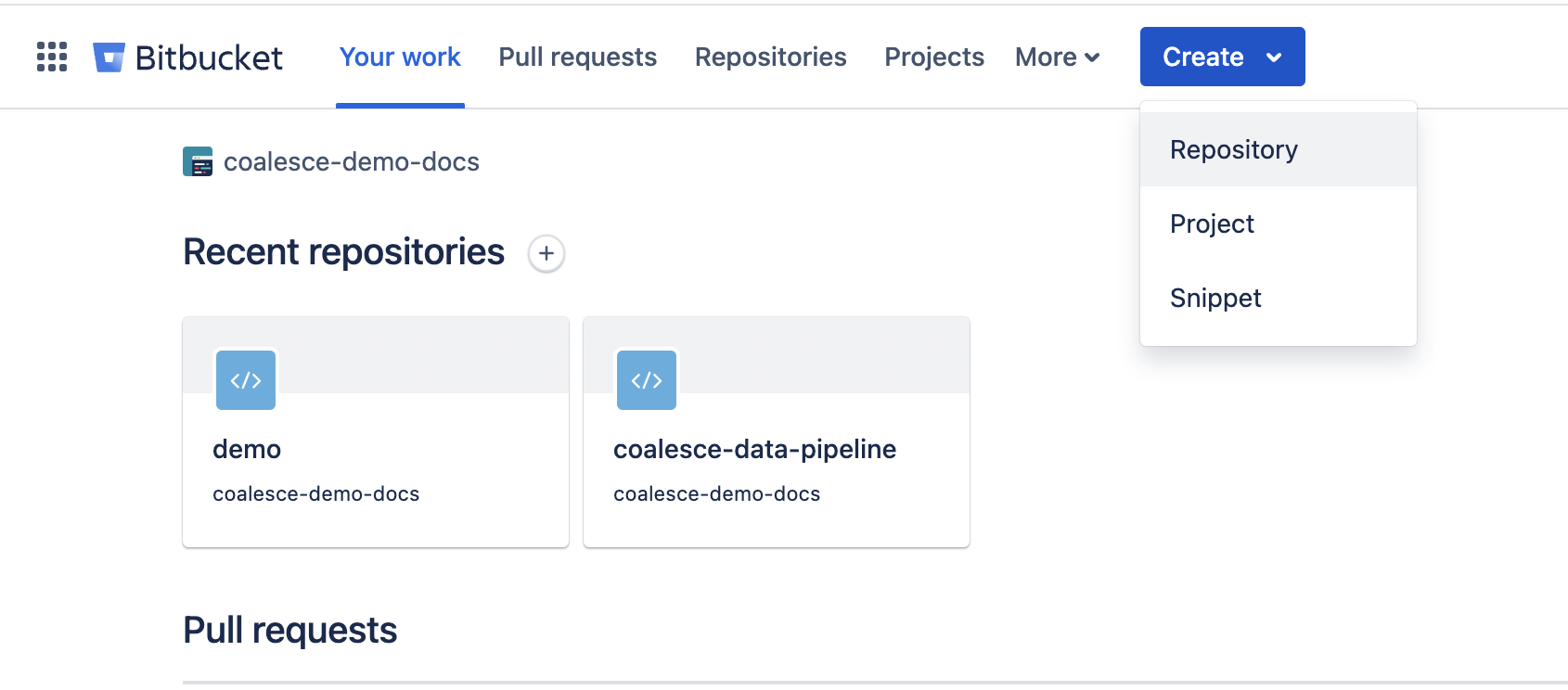Click the Create button
The image size is (1568, 690).
click(1203, 57)
